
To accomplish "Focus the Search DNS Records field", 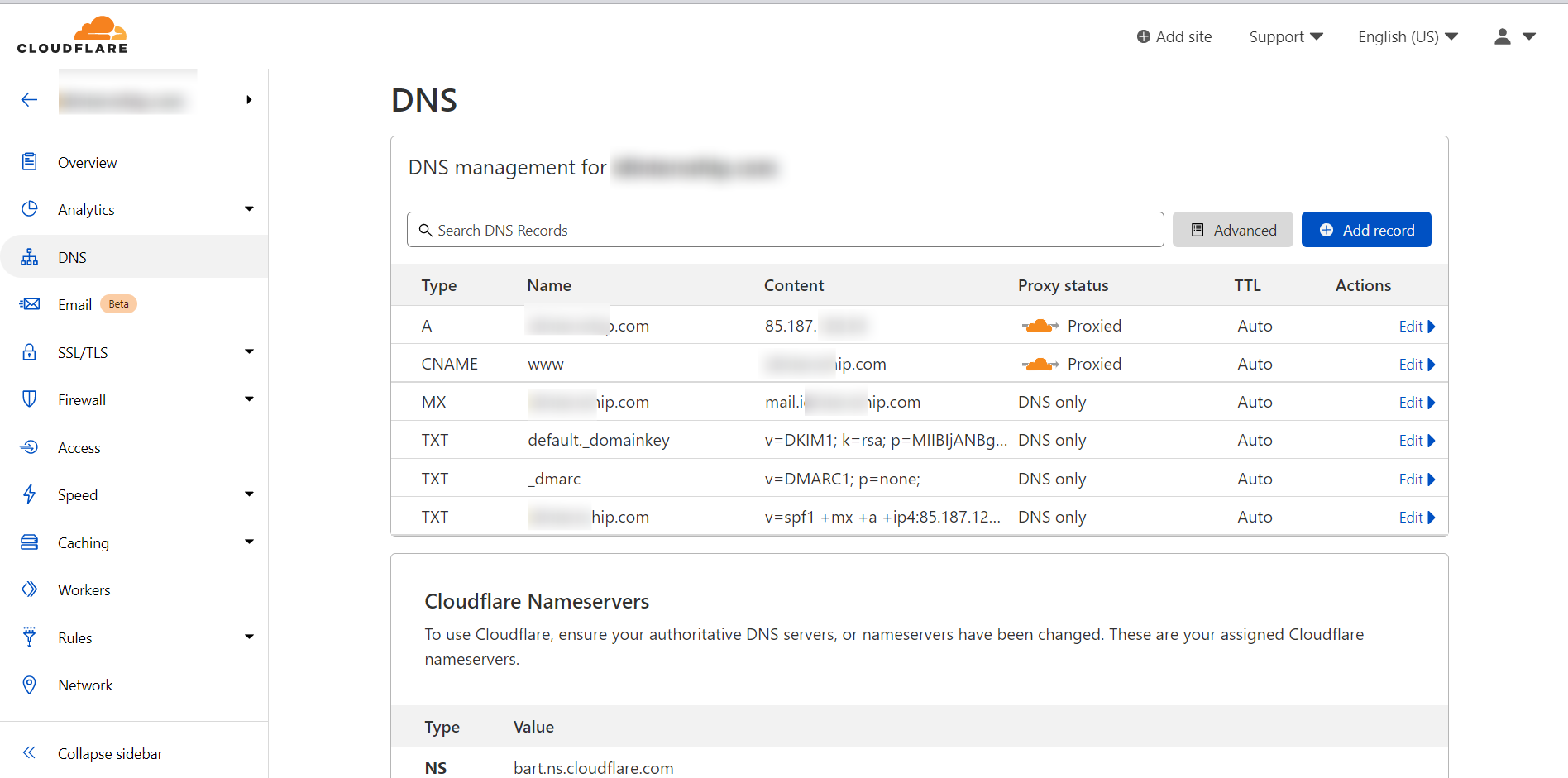I will point(785,230).
